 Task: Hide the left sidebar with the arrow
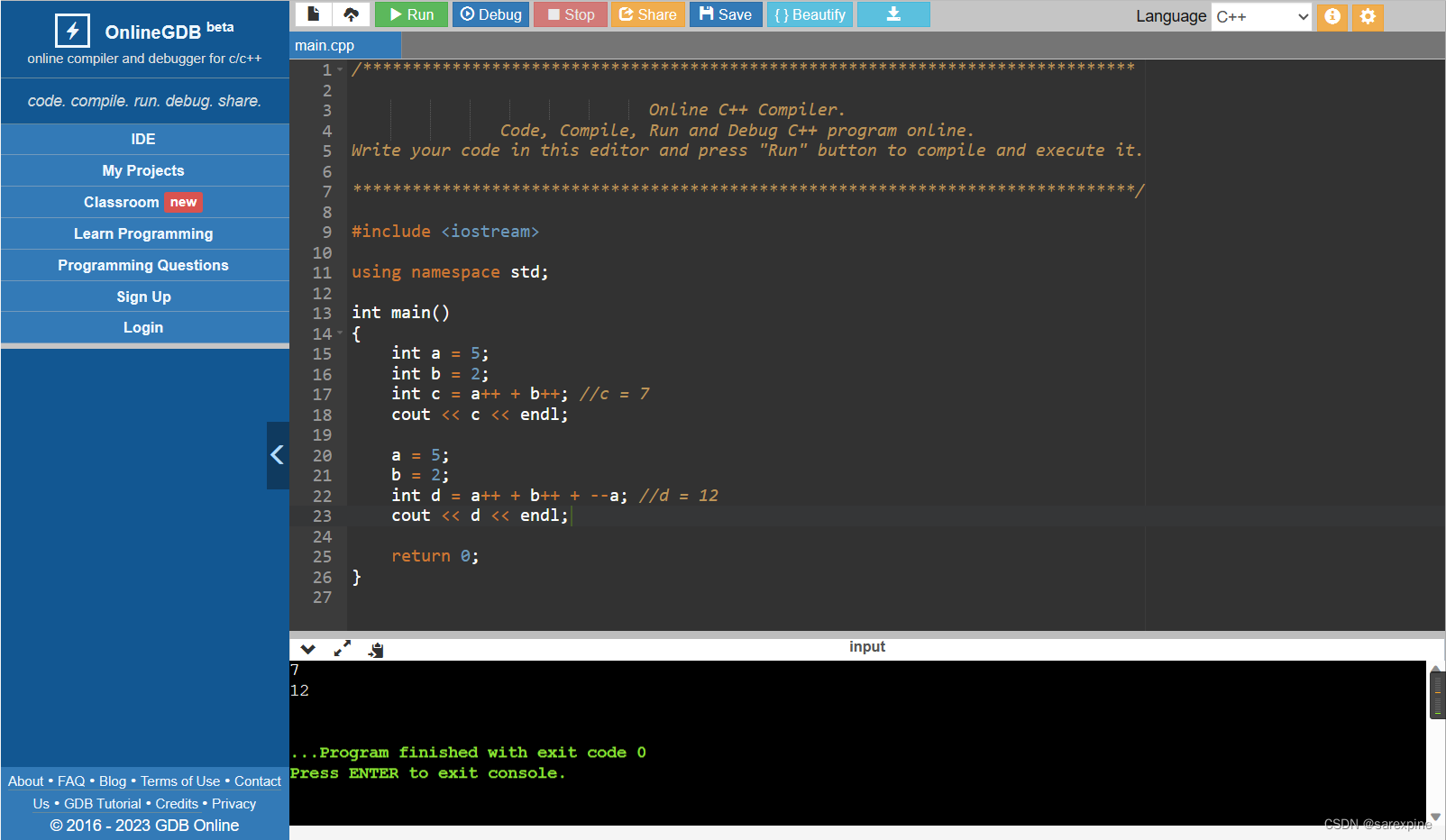(x=278, y=455)
